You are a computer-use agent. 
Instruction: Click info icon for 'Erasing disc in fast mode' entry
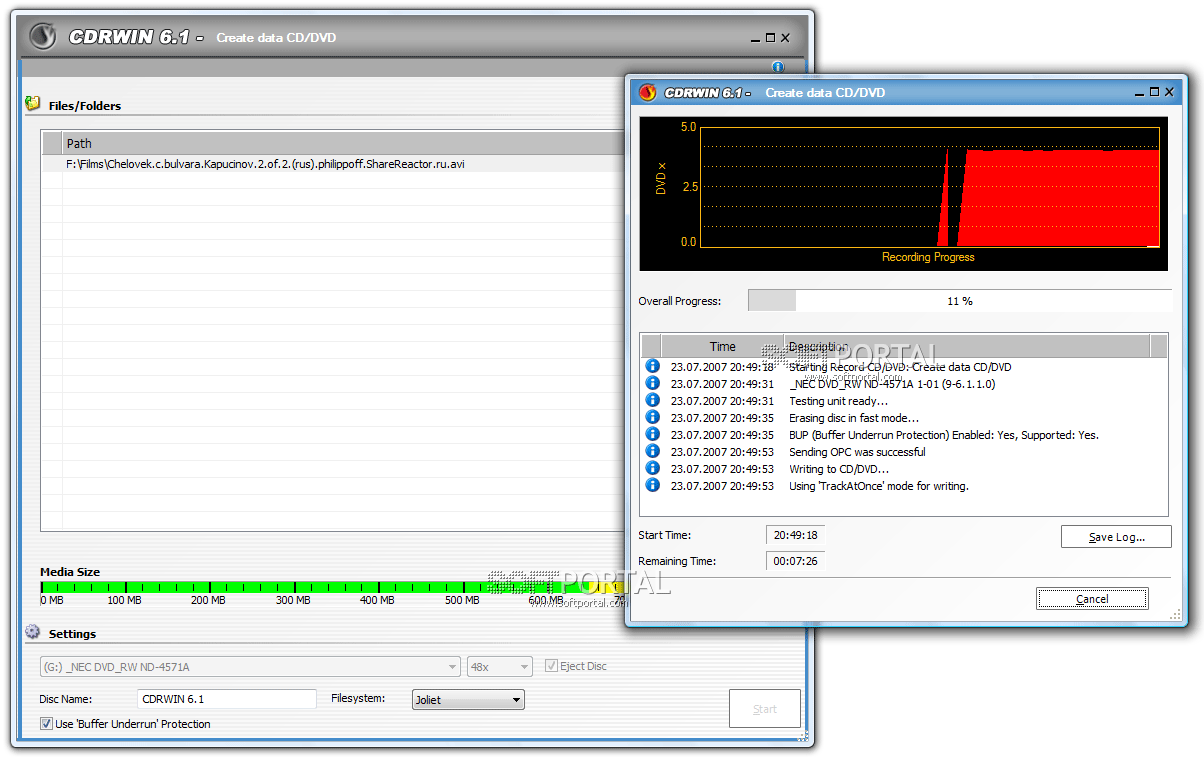point(653,417)
